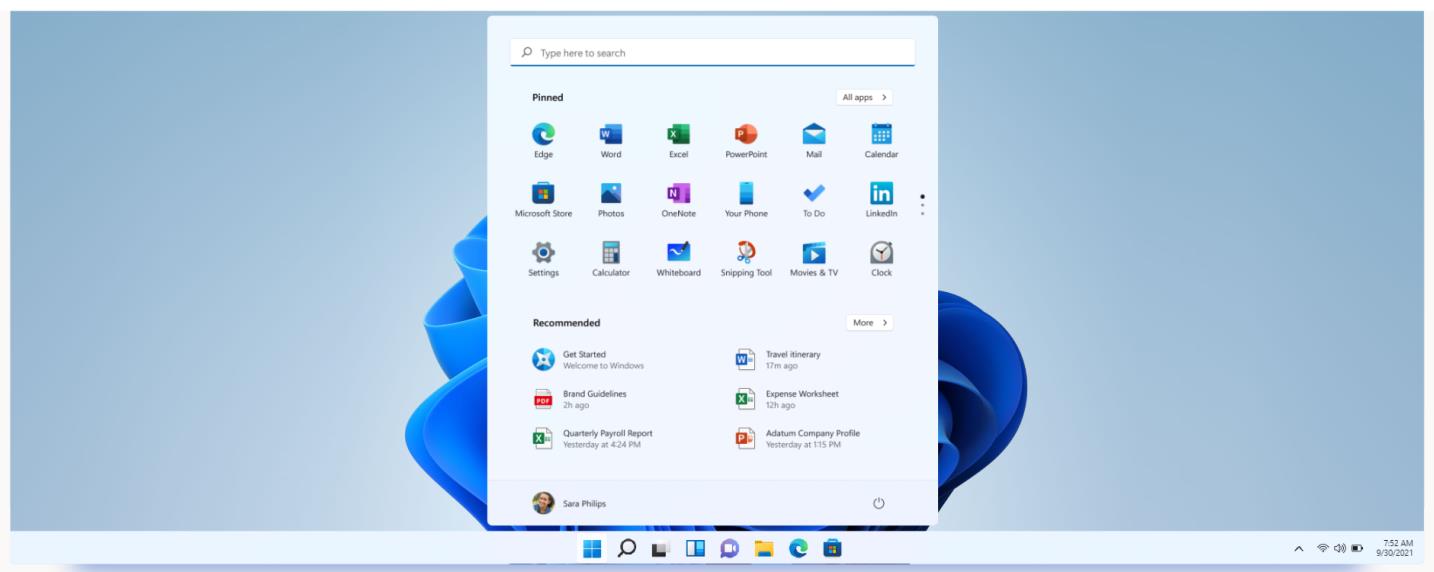Viewport: 1434px width, 572px height.
Task: Show hidden icons in system tray
Action: click(x=1299, y=548)
